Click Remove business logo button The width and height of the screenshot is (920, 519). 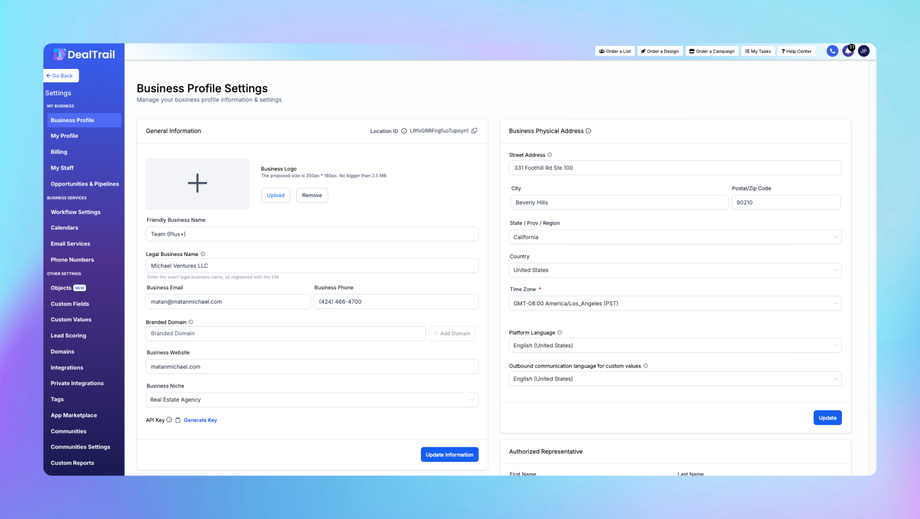pyautogui.click(x=312, y=195)
